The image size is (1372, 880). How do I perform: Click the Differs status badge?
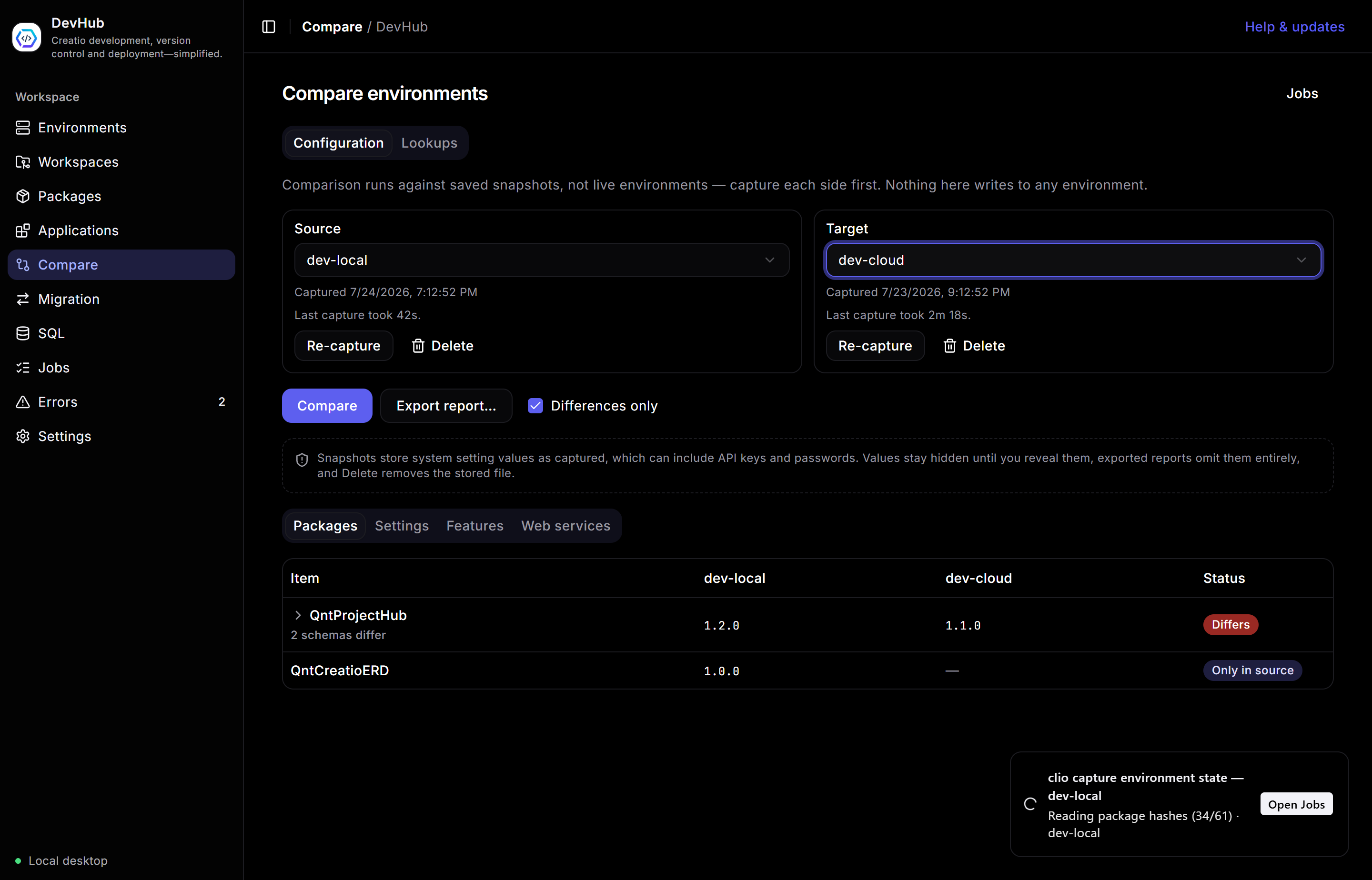pos(1230,625)
